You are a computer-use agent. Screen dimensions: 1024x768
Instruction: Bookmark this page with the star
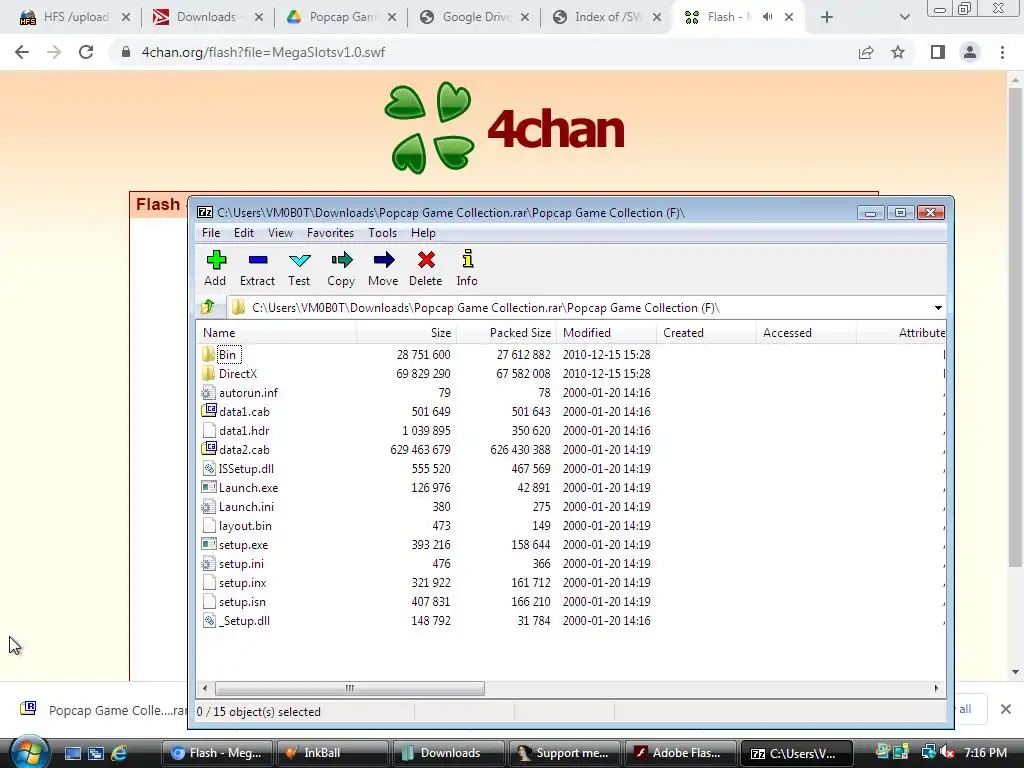point(898,52)
